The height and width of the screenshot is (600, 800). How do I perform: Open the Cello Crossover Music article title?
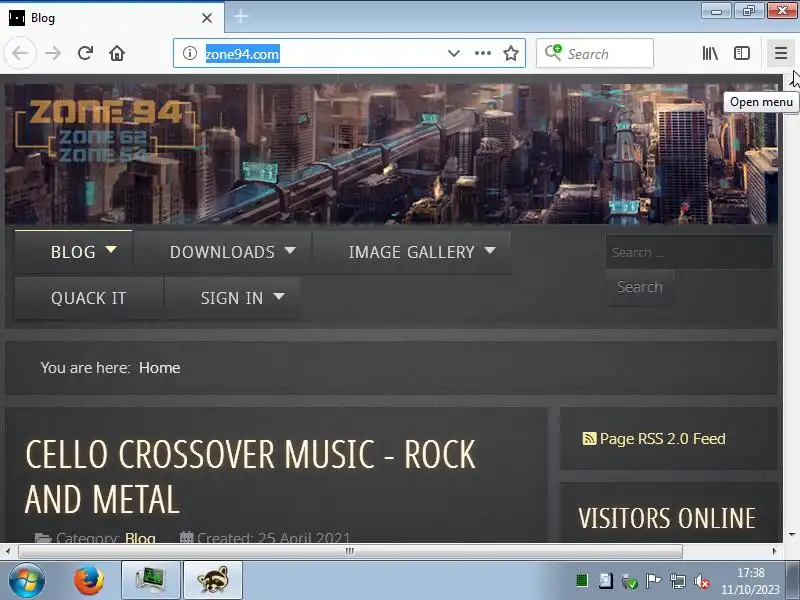tap(250, 477)
